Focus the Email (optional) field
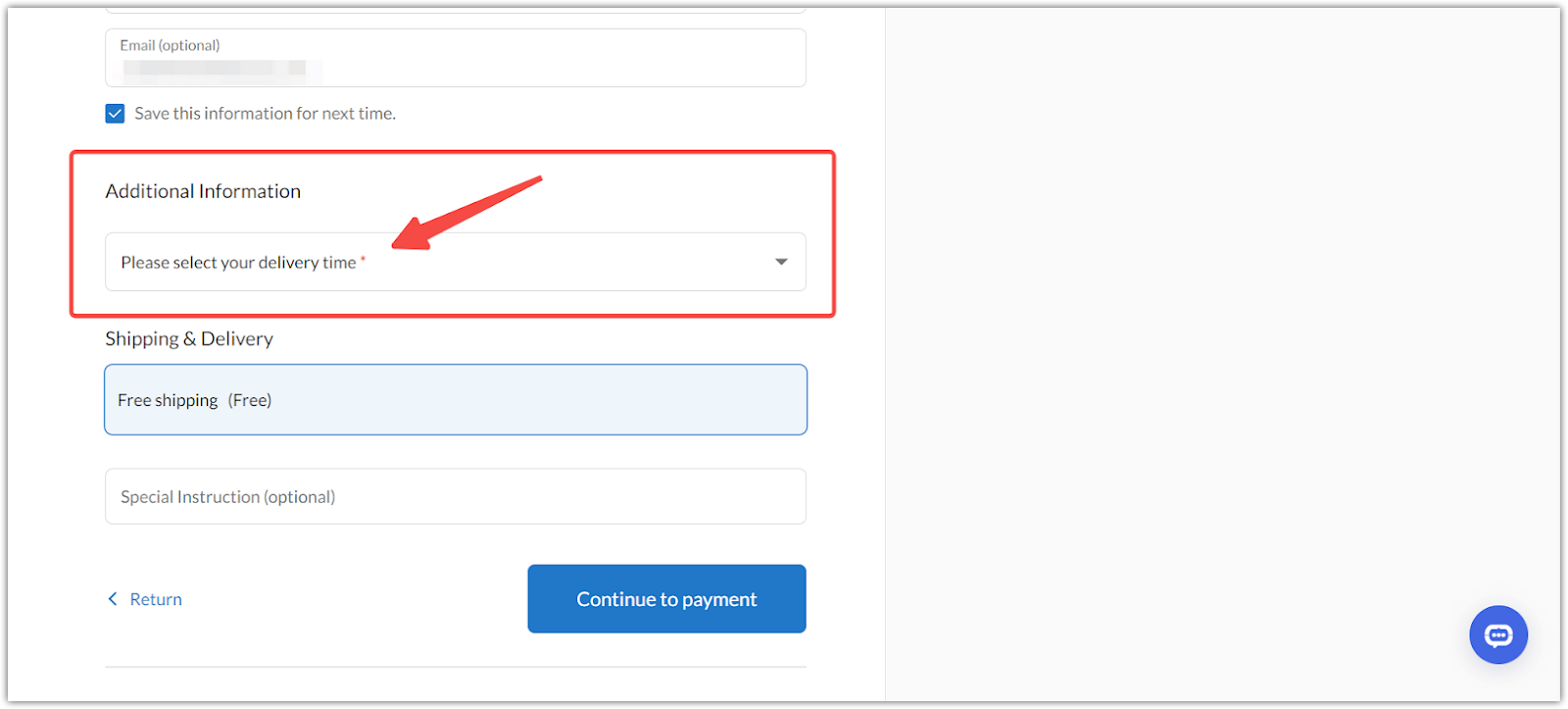Image resolution: width=1568 pixels, height=709 pixels. point(456,58)
